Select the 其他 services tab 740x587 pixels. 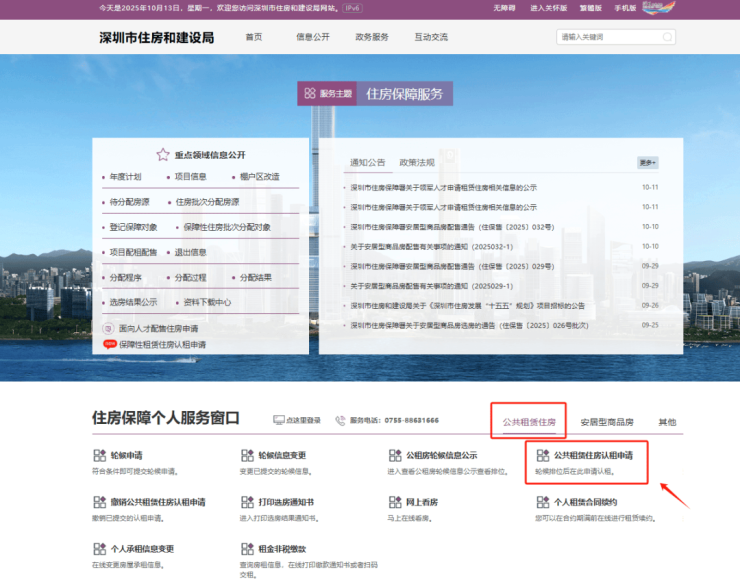point(667,422)
